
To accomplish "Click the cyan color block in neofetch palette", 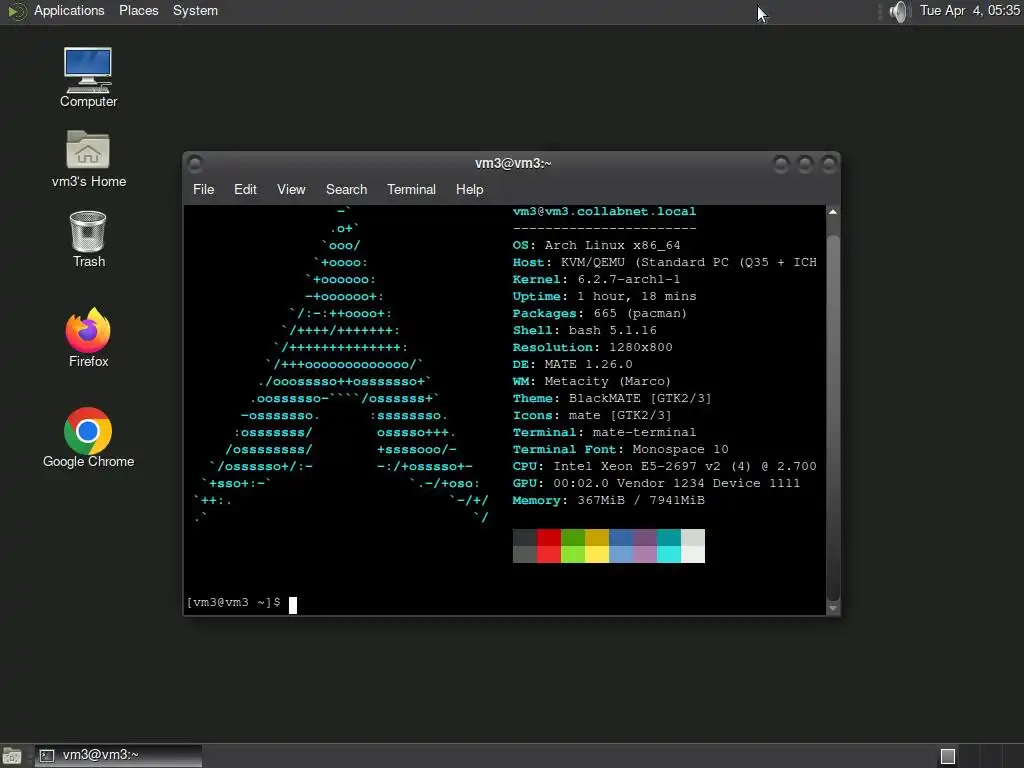I will click(669, 545).
